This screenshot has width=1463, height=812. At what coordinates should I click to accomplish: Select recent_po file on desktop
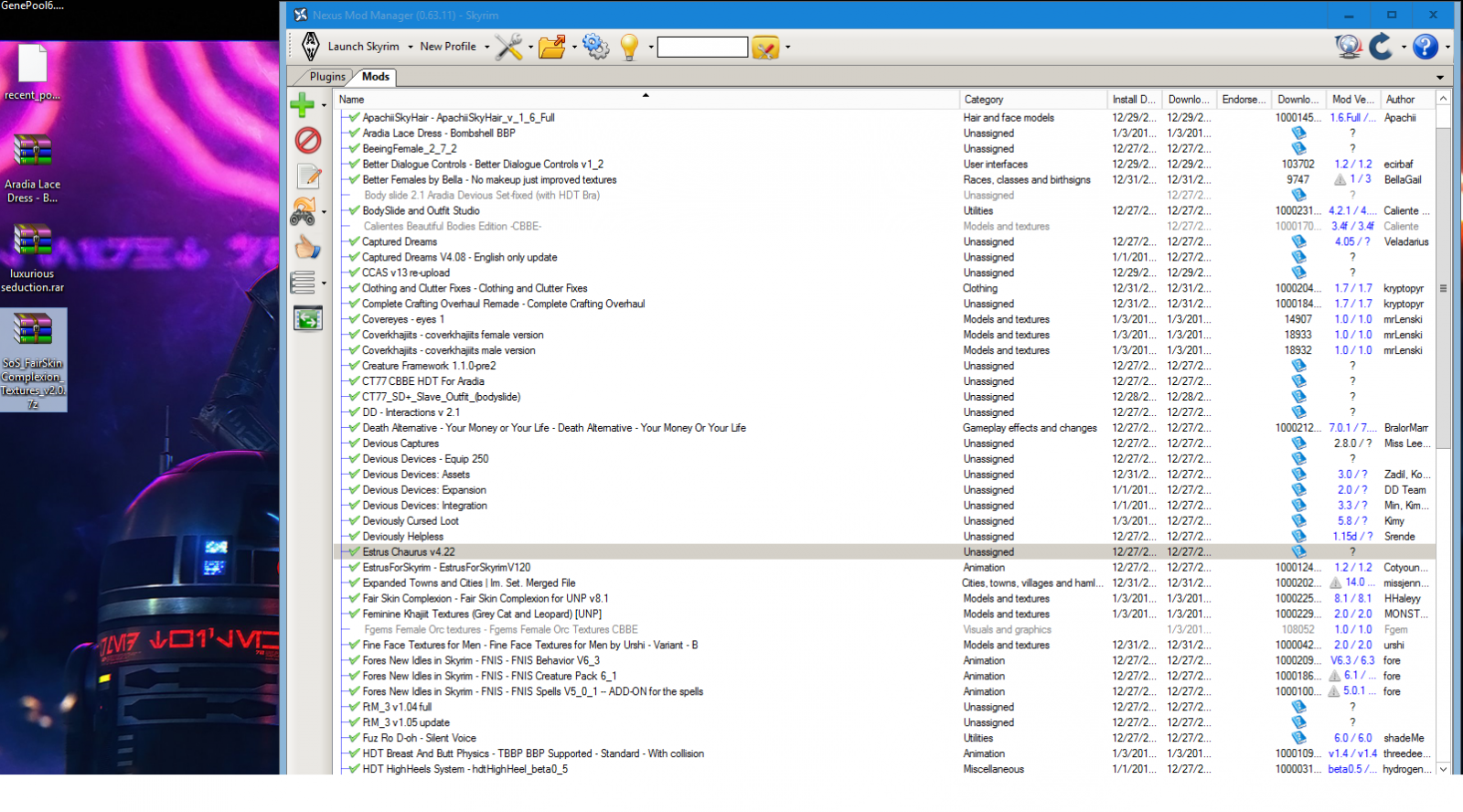click(32, 73)
